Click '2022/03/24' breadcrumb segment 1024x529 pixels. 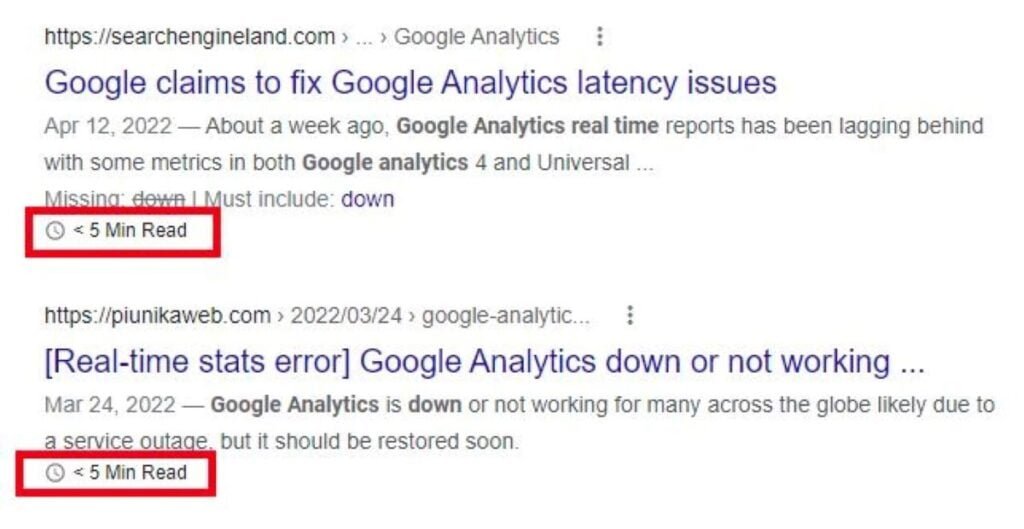click(x=346, y=316)
